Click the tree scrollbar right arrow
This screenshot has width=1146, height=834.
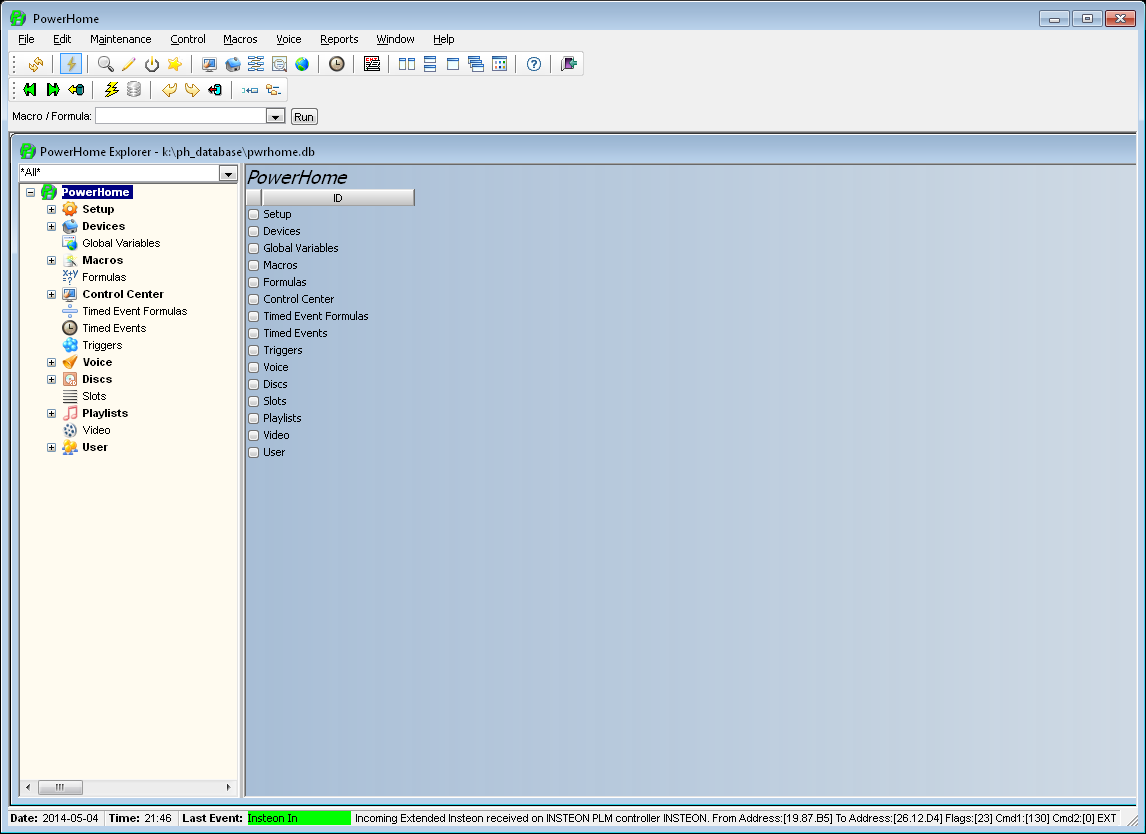pos(229,787)
